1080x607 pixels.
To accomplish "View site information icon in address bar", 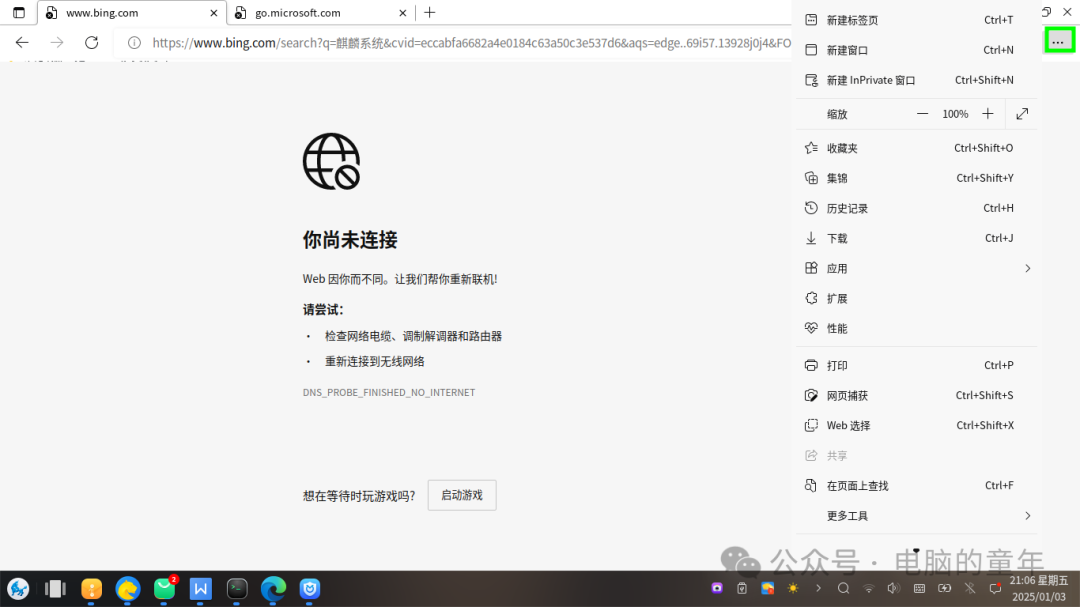I will 133,43.
